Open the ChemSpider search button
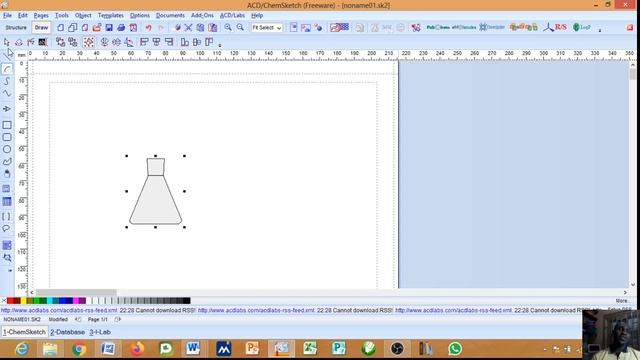The width and height of the screenshot is (640, 360). tap(492, 27)
